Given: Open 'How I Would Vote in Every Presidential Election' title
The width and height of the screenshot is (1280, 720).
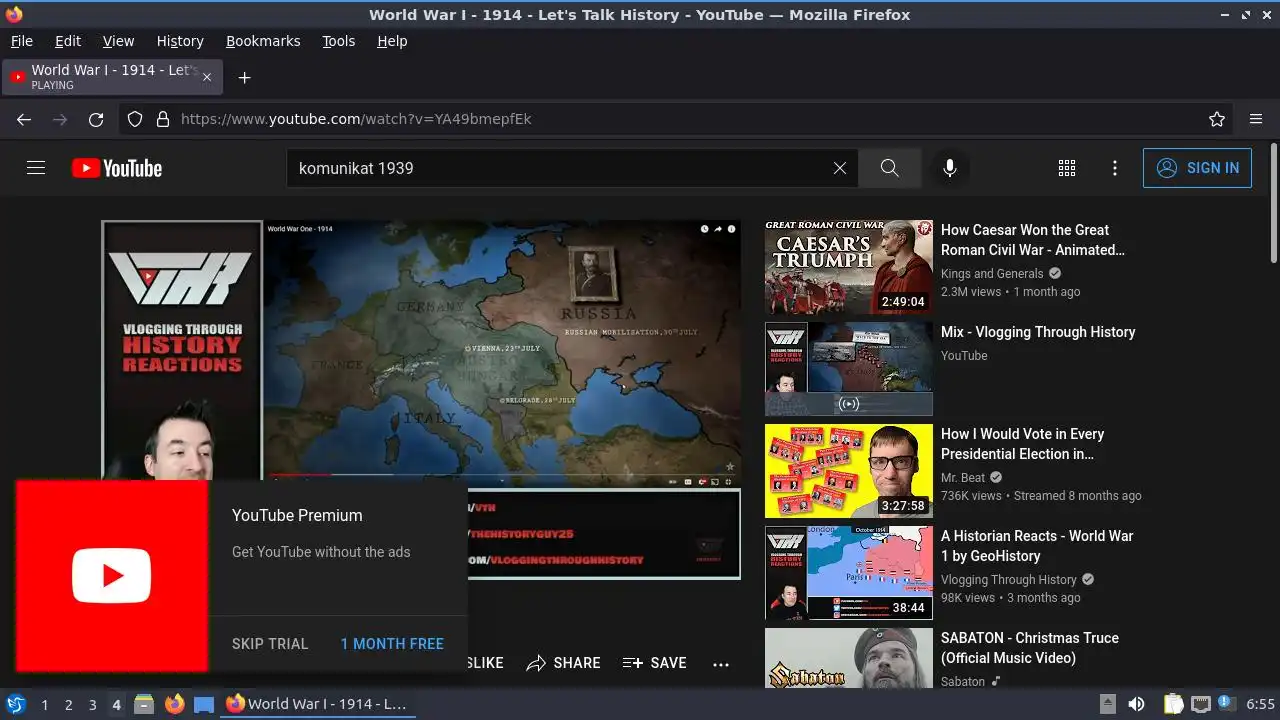Looking at the screenshot, I should click(1023, 444).
